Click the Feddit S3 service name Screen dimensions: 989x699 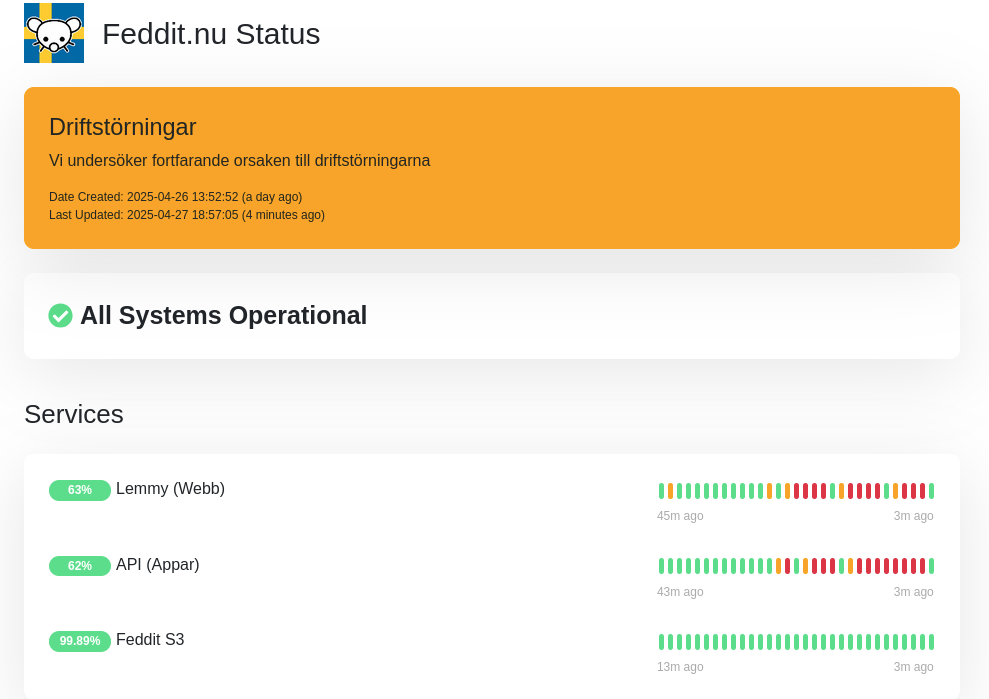[150, 640]
